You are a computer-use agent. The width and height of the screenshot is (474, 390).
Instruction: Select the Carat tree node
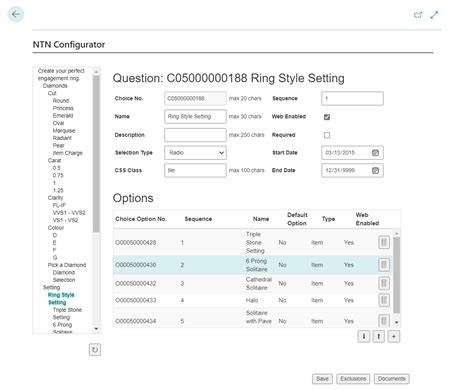point(54,160)
